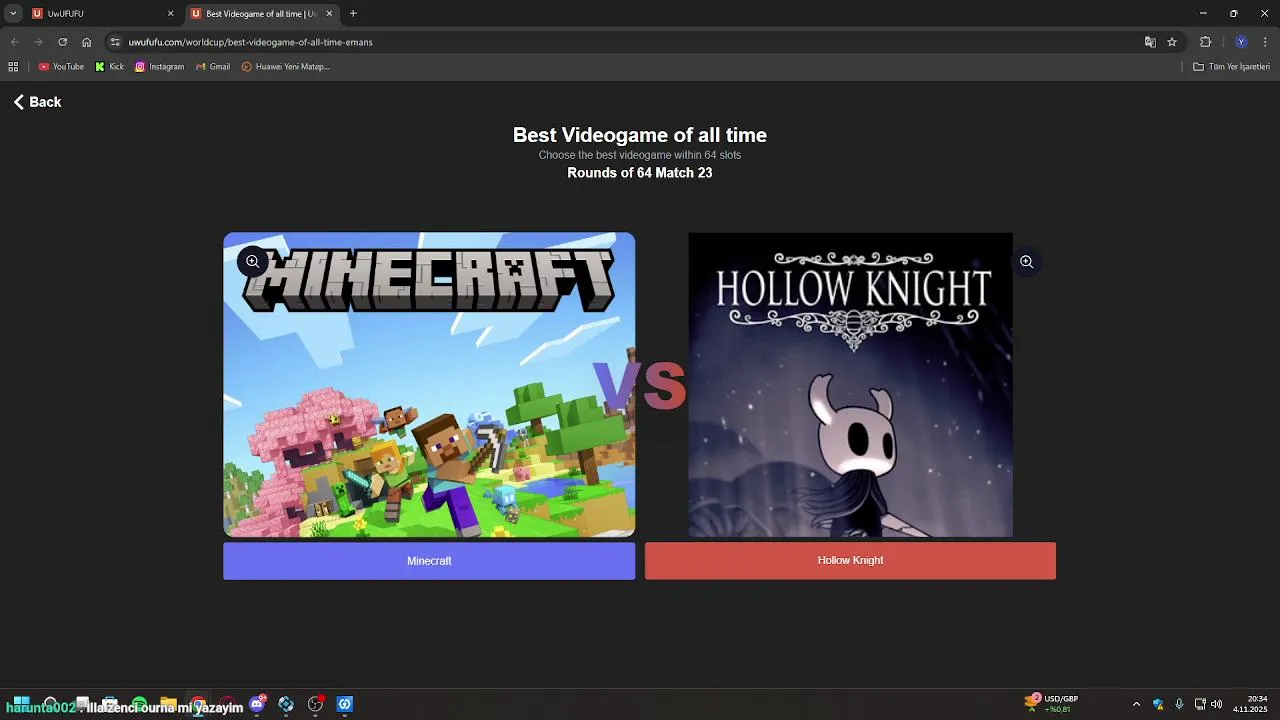Open the volume speaker tray icon
Screen dimensions: 1280x720
(x=1216, y=704)
